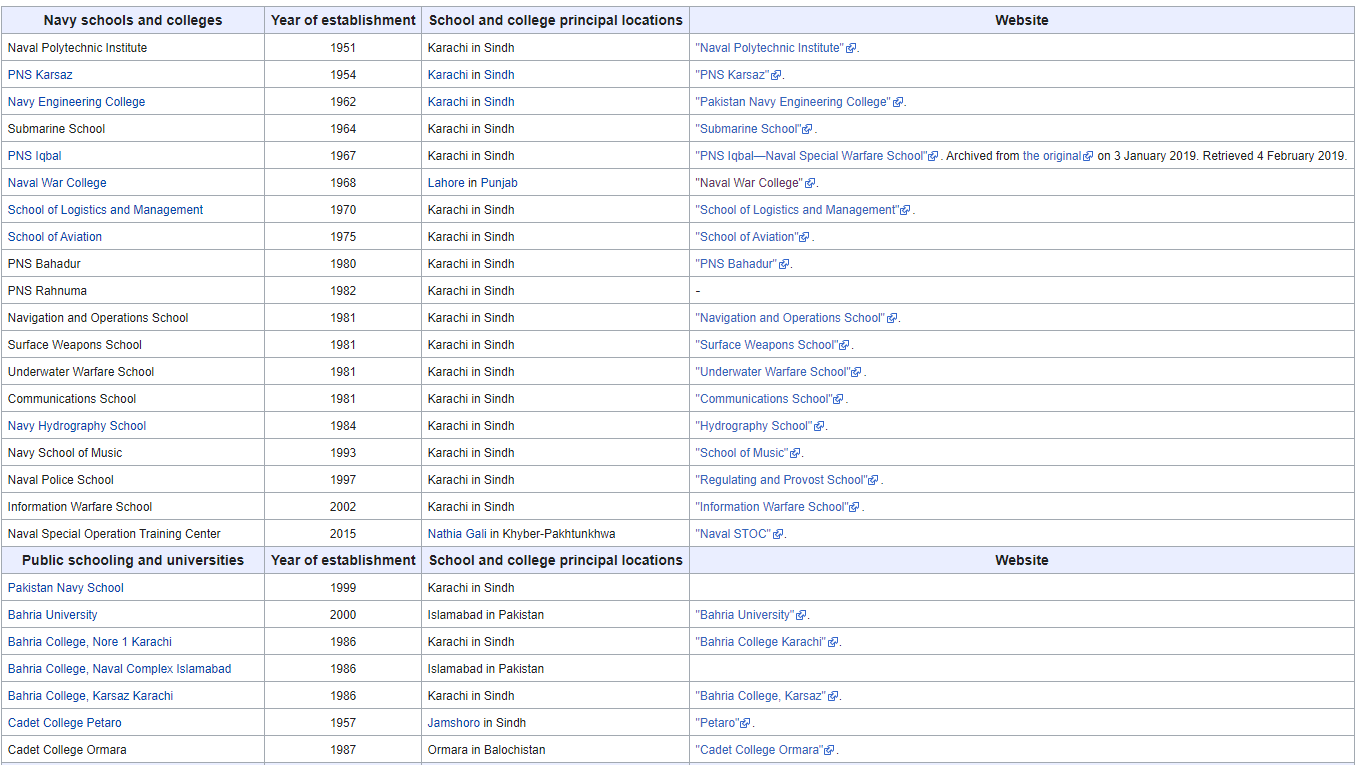Open the "PNS Karsaz" website reference
This screenshot has height=765, width=1357.
coord(732,75)
